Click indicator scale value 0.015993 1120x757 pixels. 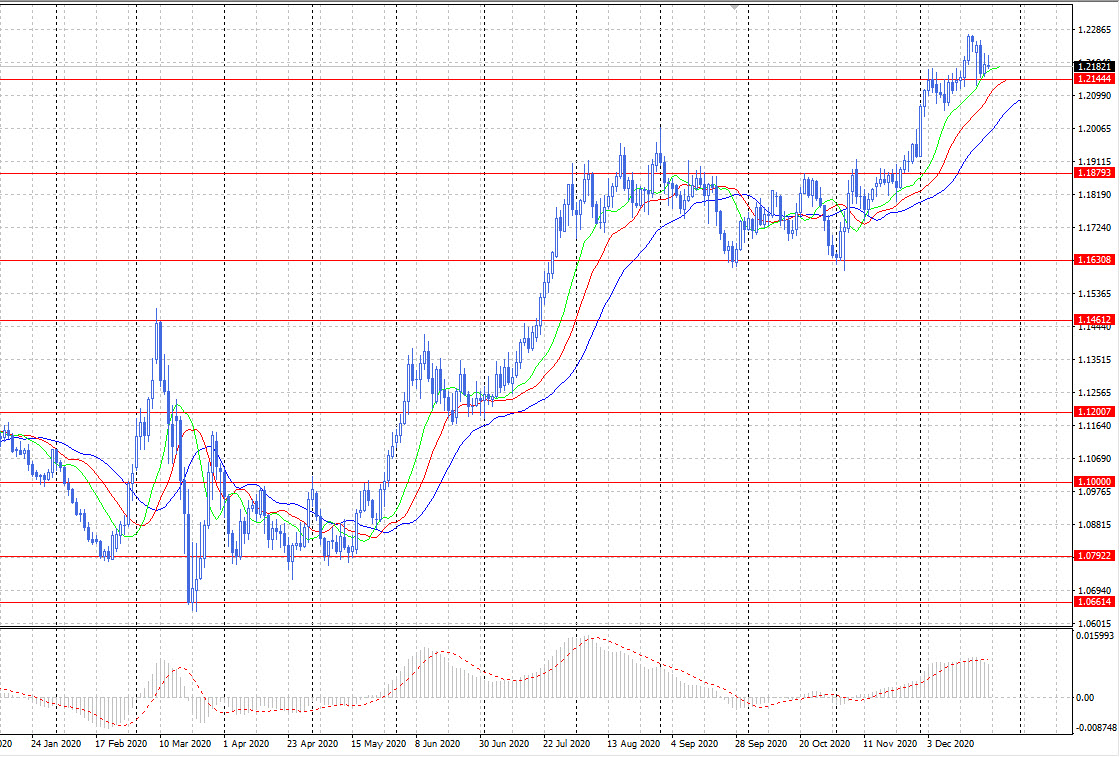(1095, 636)
